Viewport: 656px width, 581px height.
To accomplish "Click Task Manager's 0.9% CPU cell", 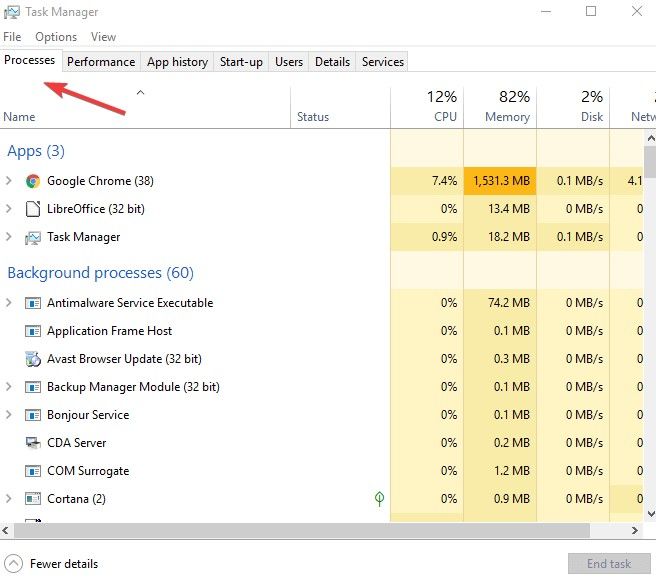I will tap(427, 237).
